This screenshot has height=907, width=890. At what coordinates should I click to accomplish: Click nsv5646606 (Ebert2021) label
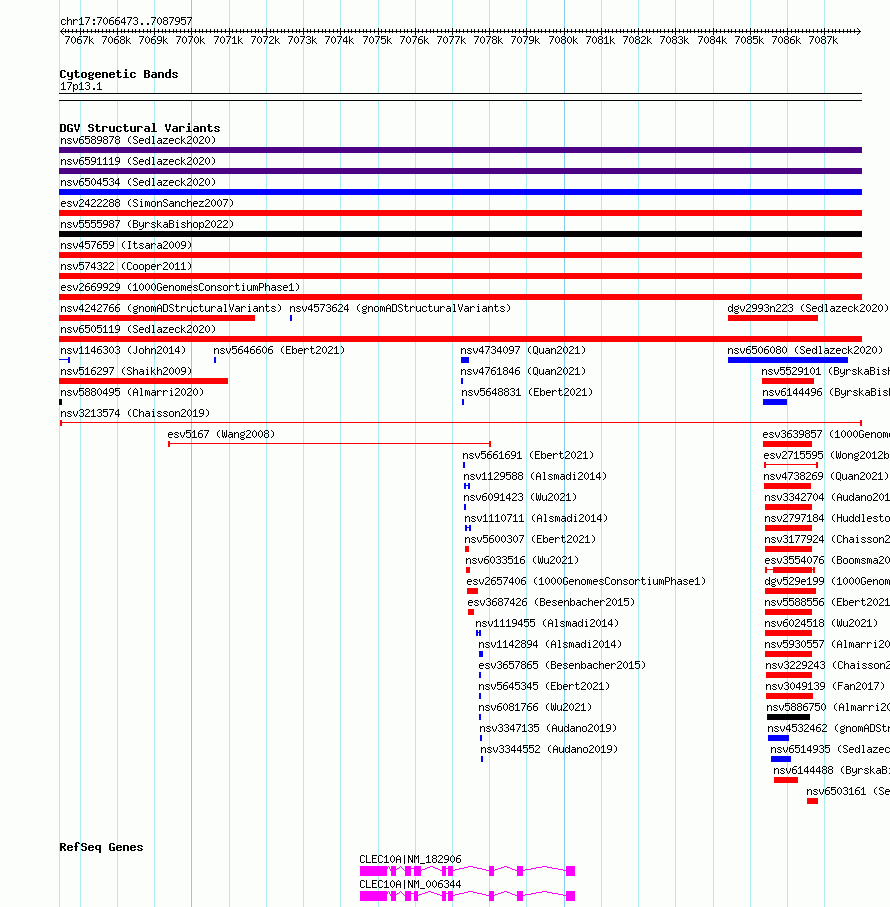point(279,351)
